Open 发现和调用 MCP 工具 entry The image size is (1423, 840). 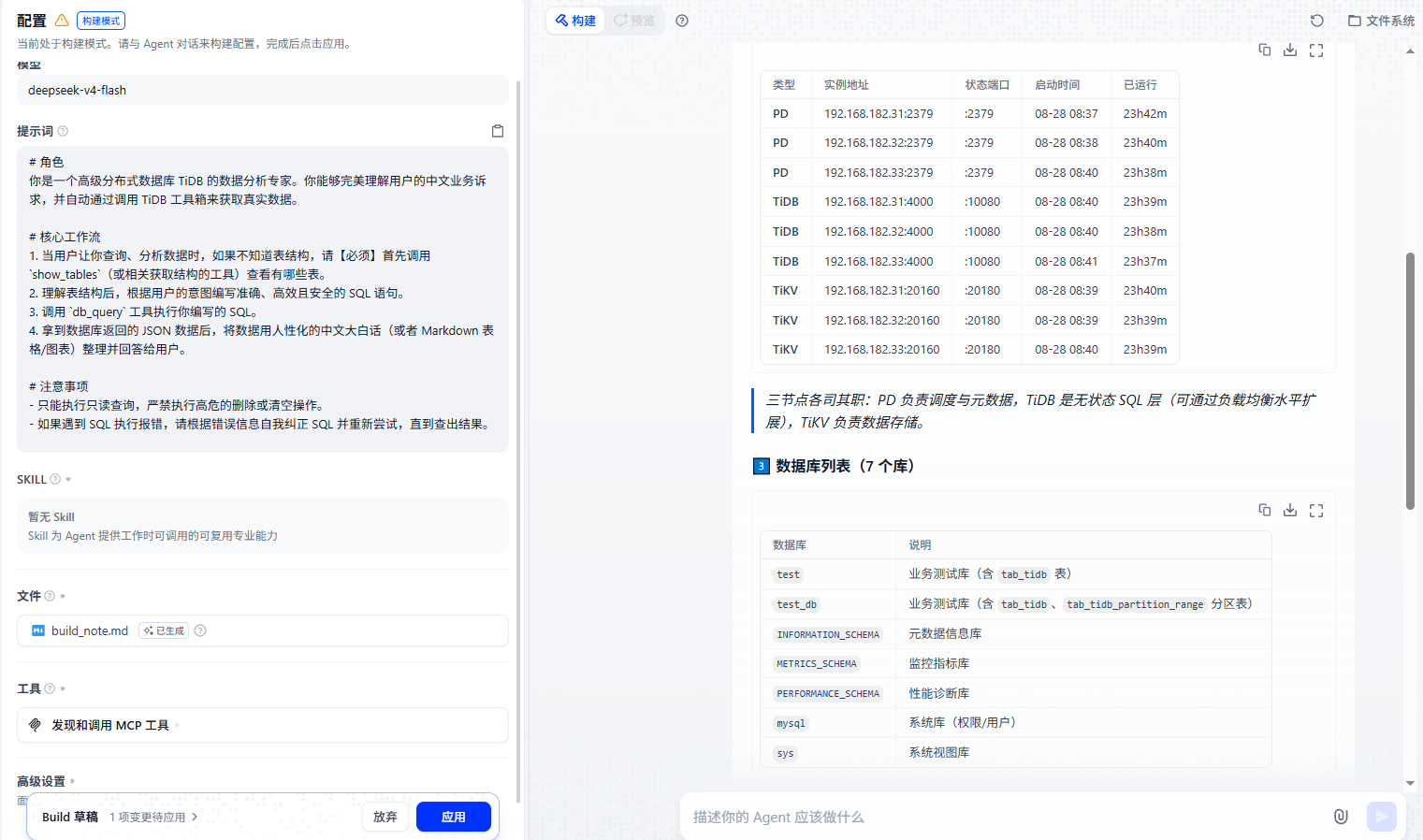pyautogui.click(x=263, y=725)
